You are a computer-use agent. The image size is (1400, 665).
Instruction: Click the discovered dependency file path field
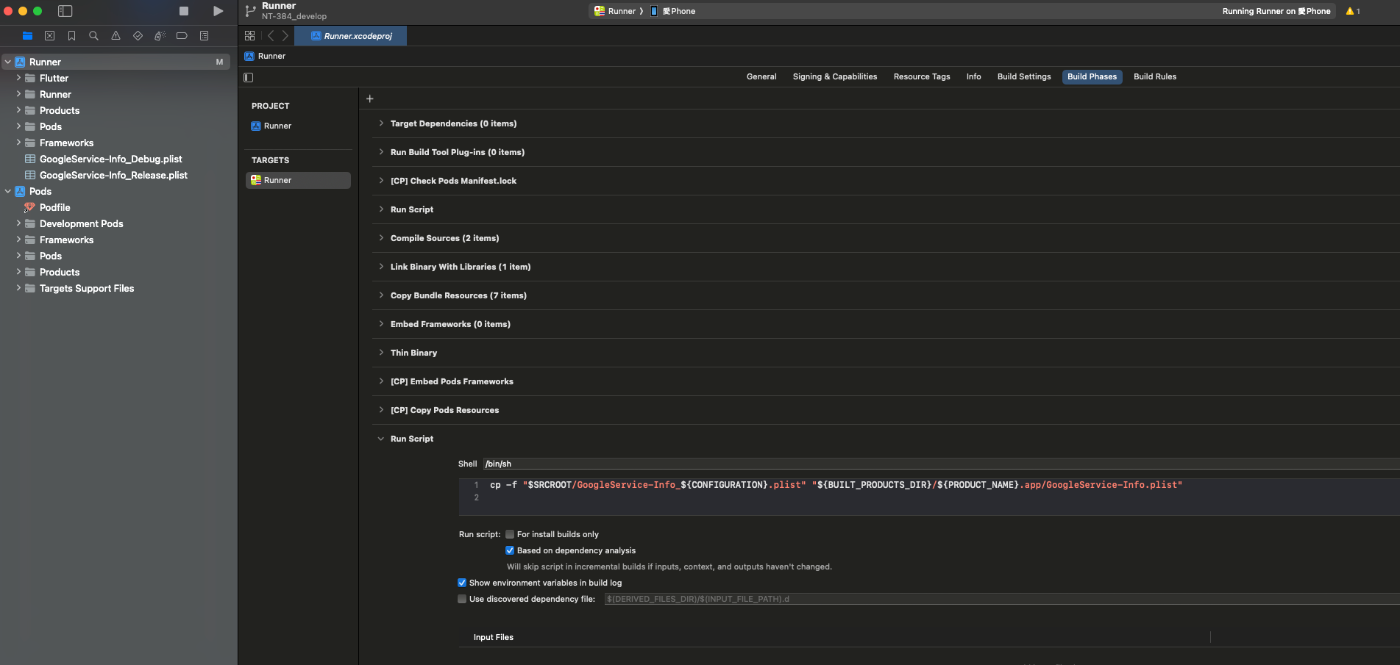pyautogui.click(x=1001, y=598)
